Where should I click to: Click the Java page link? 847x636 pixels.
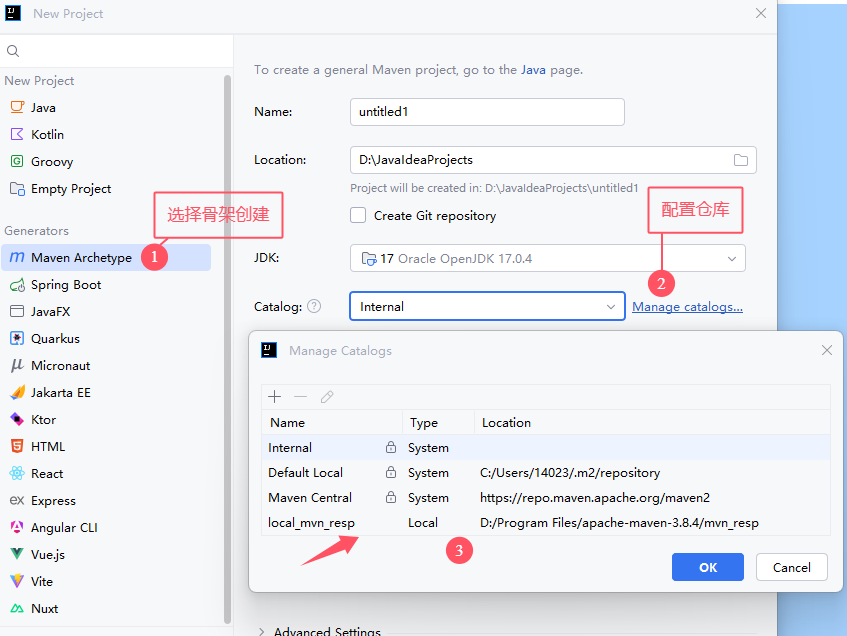point(533,70)
